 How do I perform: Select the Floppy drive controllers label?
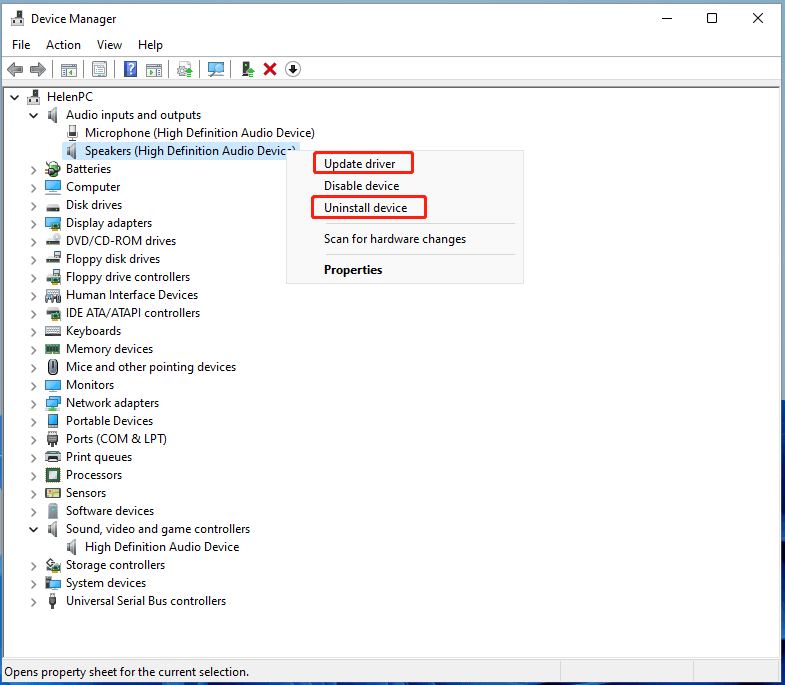coord(128,277)
